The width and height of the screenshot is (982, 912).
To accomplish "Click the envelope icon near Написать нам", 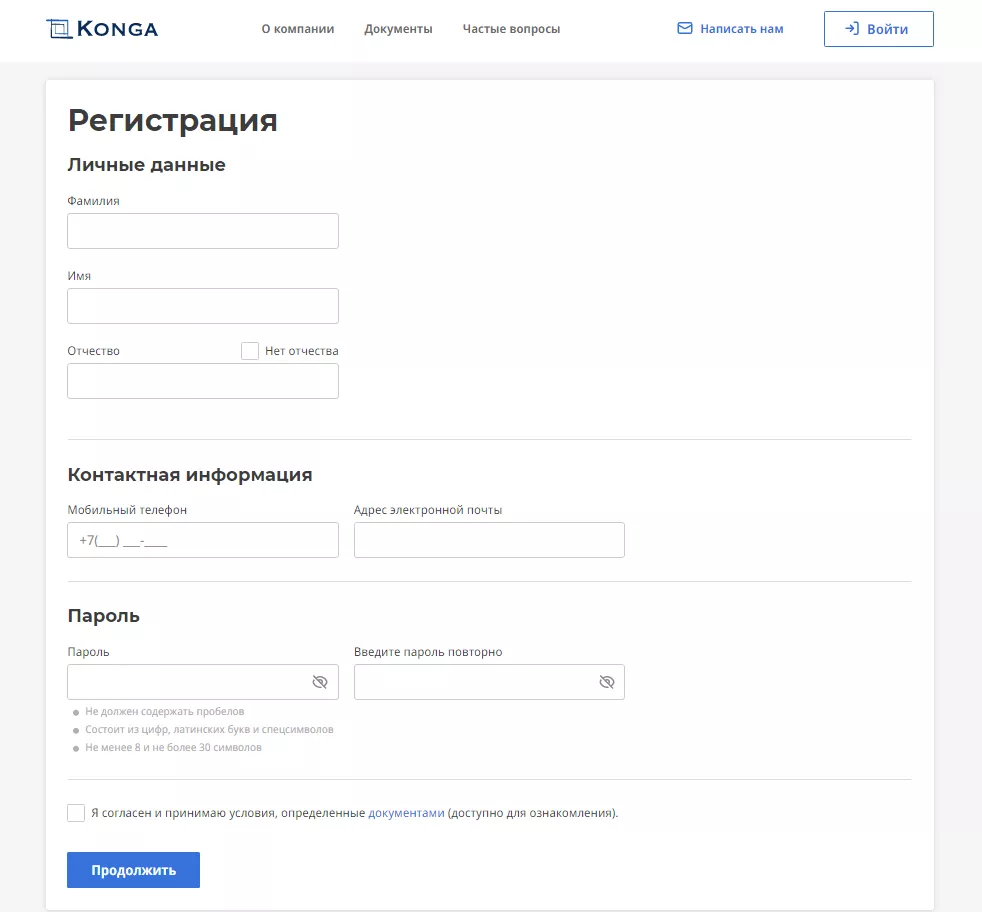I will pyautogui.click(x=685, y=29).
